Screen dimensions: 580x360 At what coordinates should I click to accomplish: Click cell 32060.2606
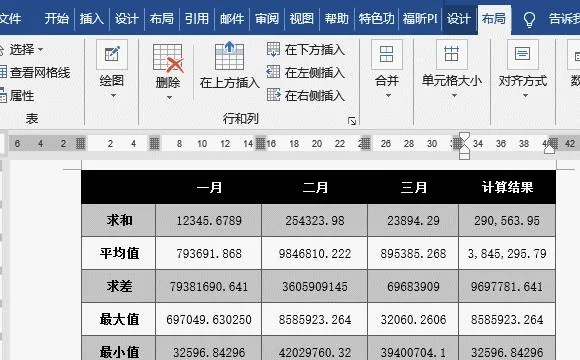pyautogui.click(x=413, y=319)
